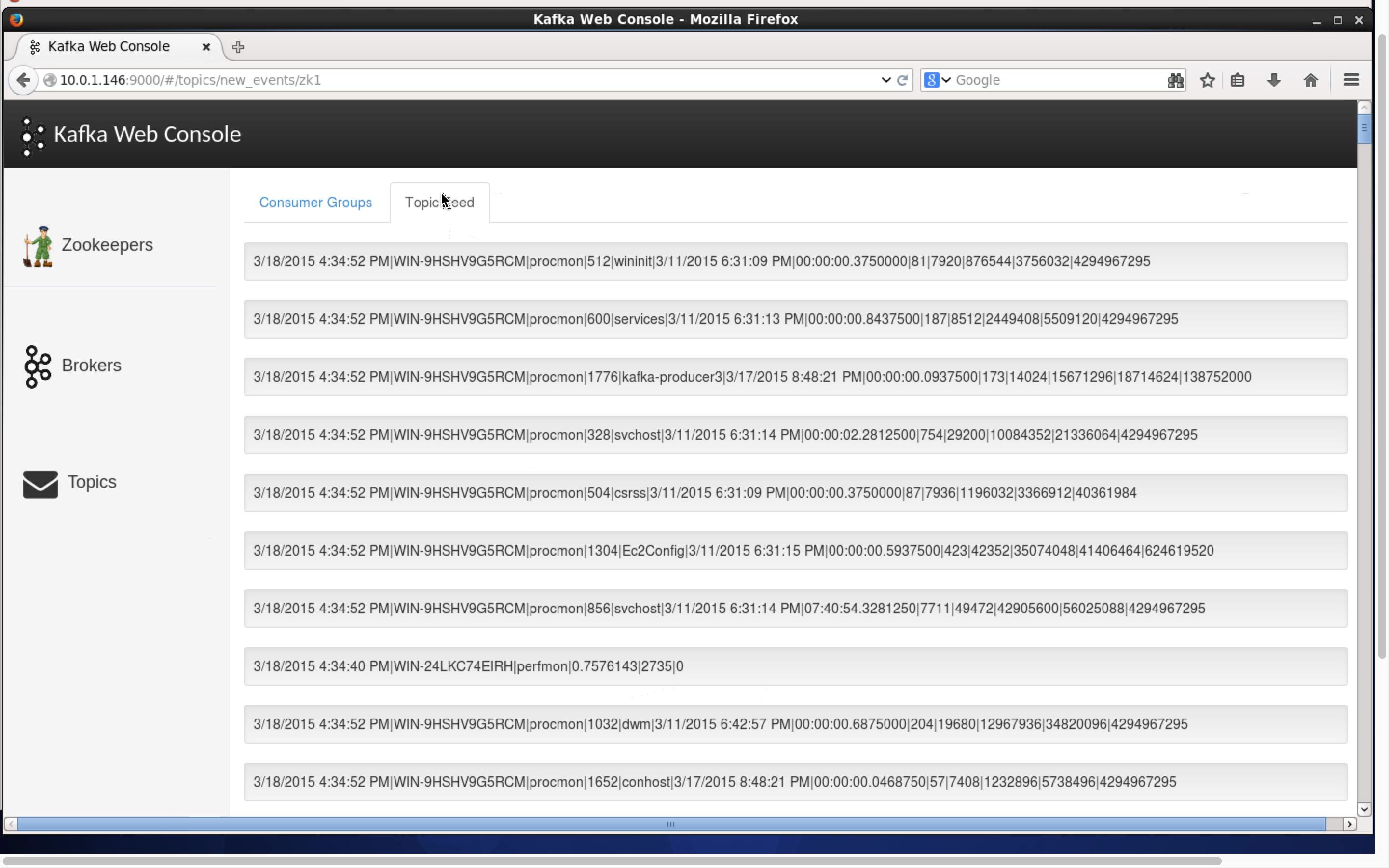
Task: Click the horizontal scroll right arrow
Action: click(x=1349, y=825)
